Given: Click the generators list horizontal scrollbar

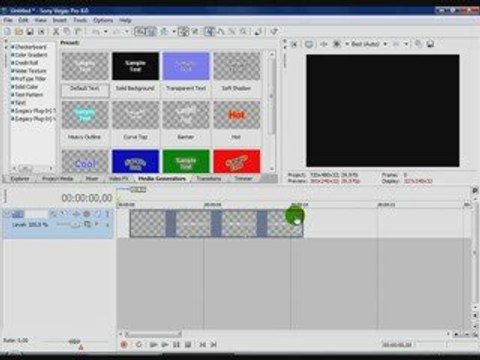Looking at the screenshot, I should (26, 168).
